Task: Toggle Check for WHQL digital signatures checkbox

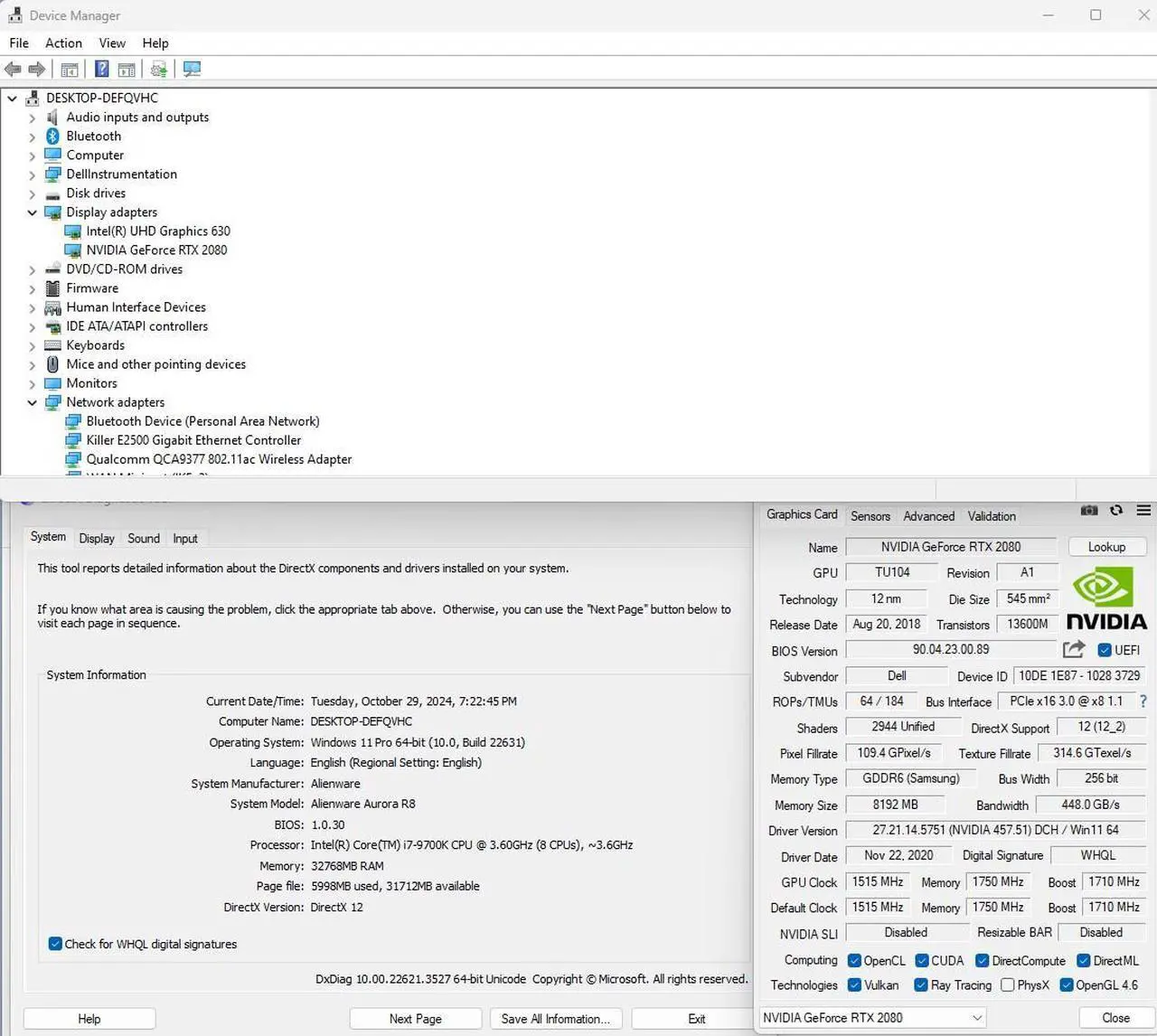Action: click(x=55, y=944)
